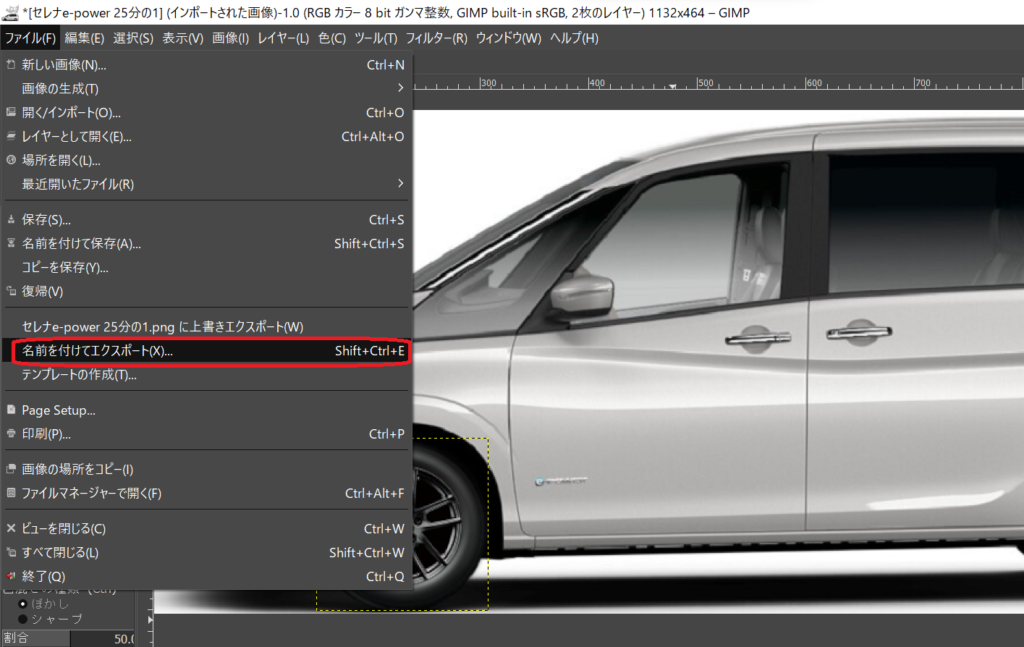Image resolution: width=1024 pixels, height=647 pixels.
Task: Select the シャープ radio button
Action: [x=24, y=619]
